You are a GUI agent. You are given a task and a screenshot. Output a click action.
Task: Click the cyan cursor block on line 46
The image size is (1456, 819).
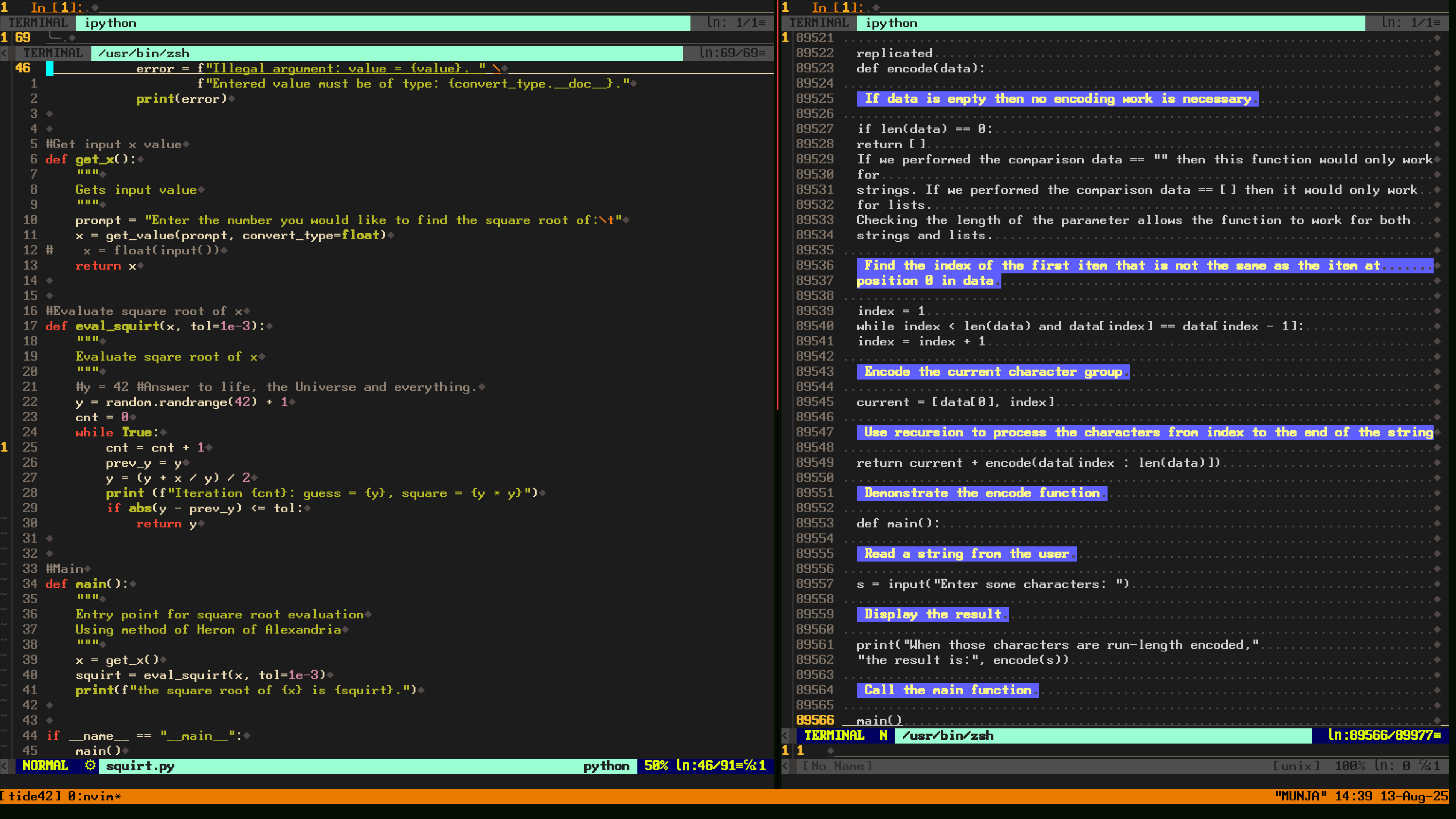(x=50, y=68)
